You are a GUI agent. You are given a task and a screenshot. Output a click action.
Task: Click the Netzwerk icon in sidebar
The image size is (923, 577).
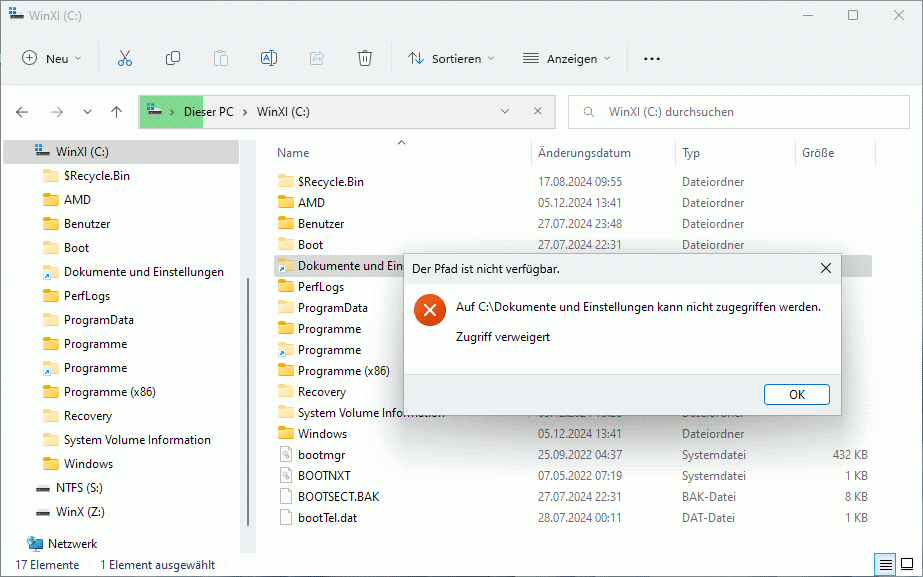click(35, 543)
